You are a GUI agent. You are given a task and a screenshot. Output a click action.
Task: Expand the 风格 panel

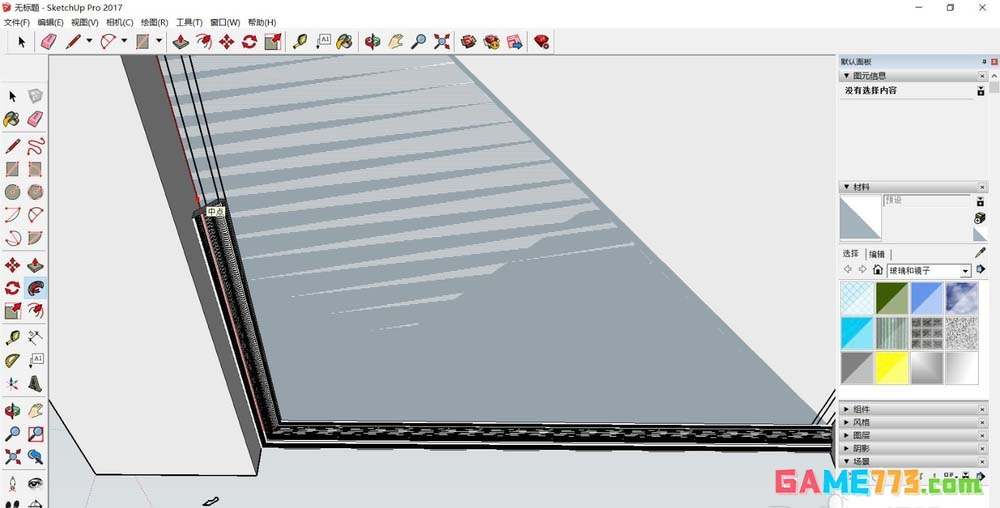911,422
